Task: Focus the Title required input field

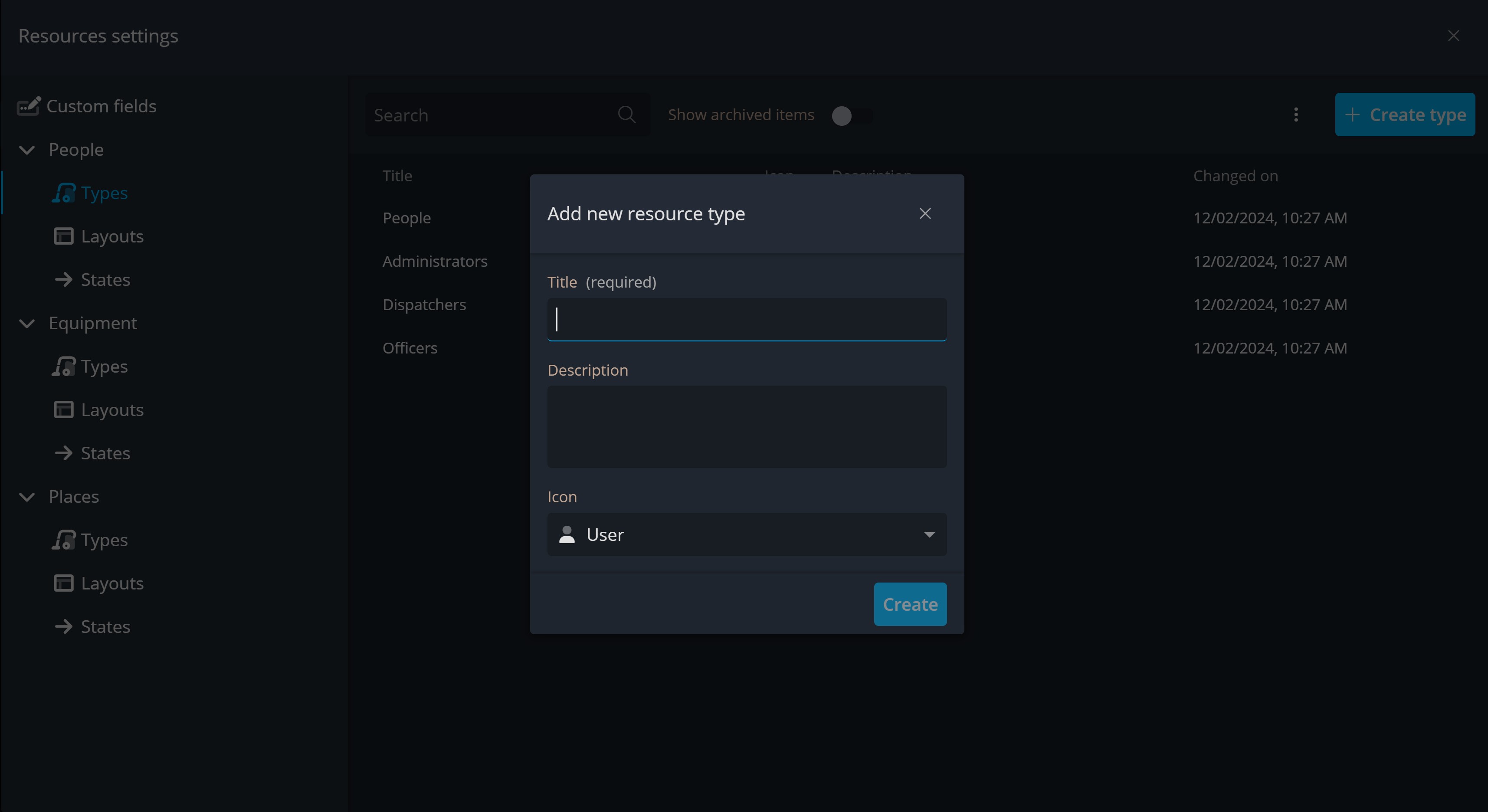Action: click(x=746, y=319)
